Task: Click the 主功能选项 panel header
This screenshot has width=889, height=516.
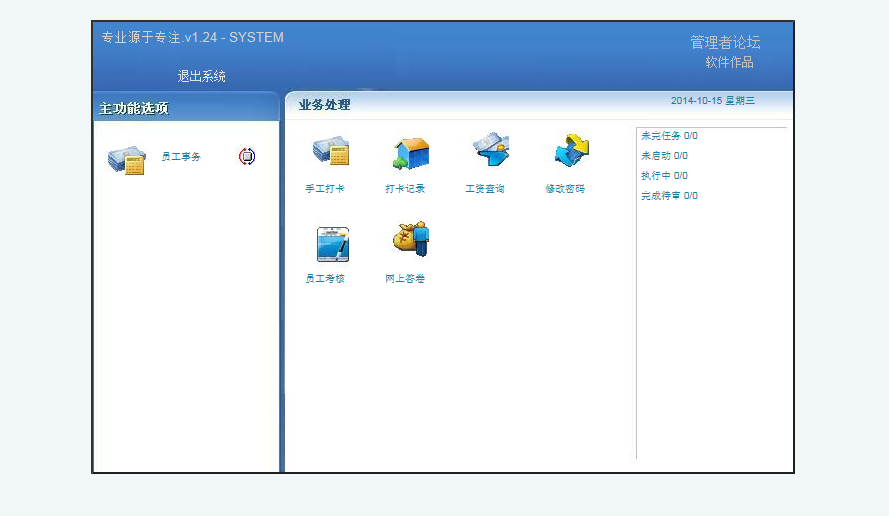Action: 134,108
